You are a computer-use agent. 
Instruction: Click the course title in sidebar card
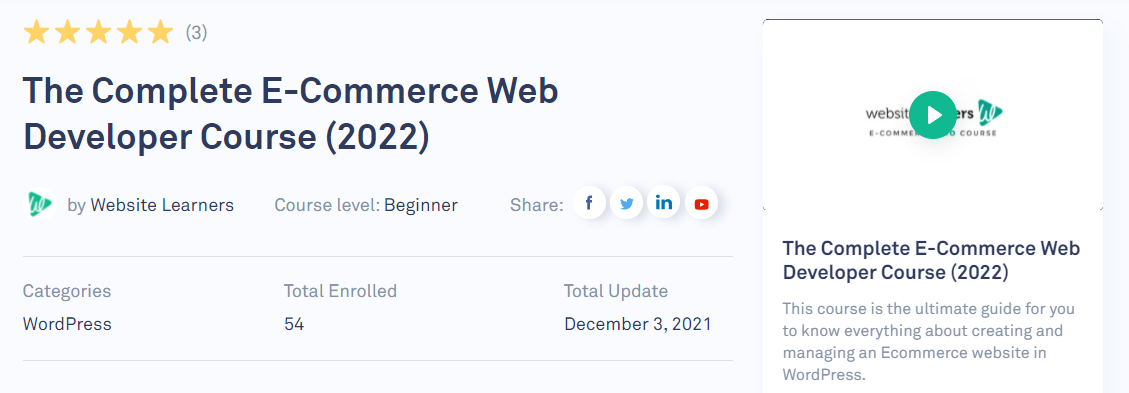coord(931,261)
